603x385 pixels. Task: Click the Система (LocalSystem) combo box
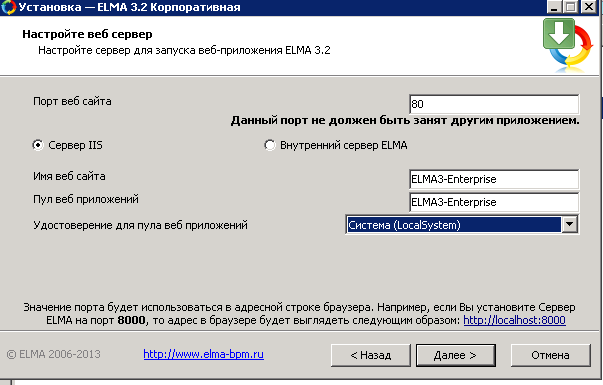click(462, 225)
